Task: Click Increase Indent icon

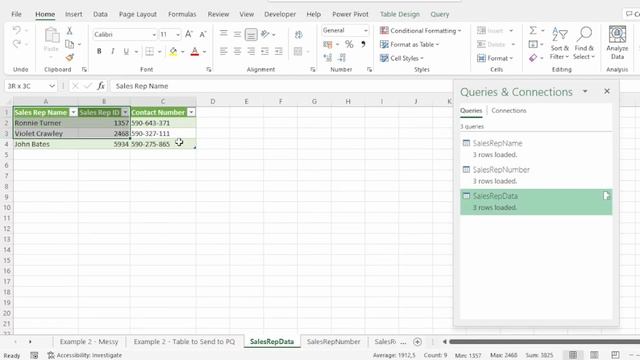Action: pyautogui.click(x=279, y=51)
